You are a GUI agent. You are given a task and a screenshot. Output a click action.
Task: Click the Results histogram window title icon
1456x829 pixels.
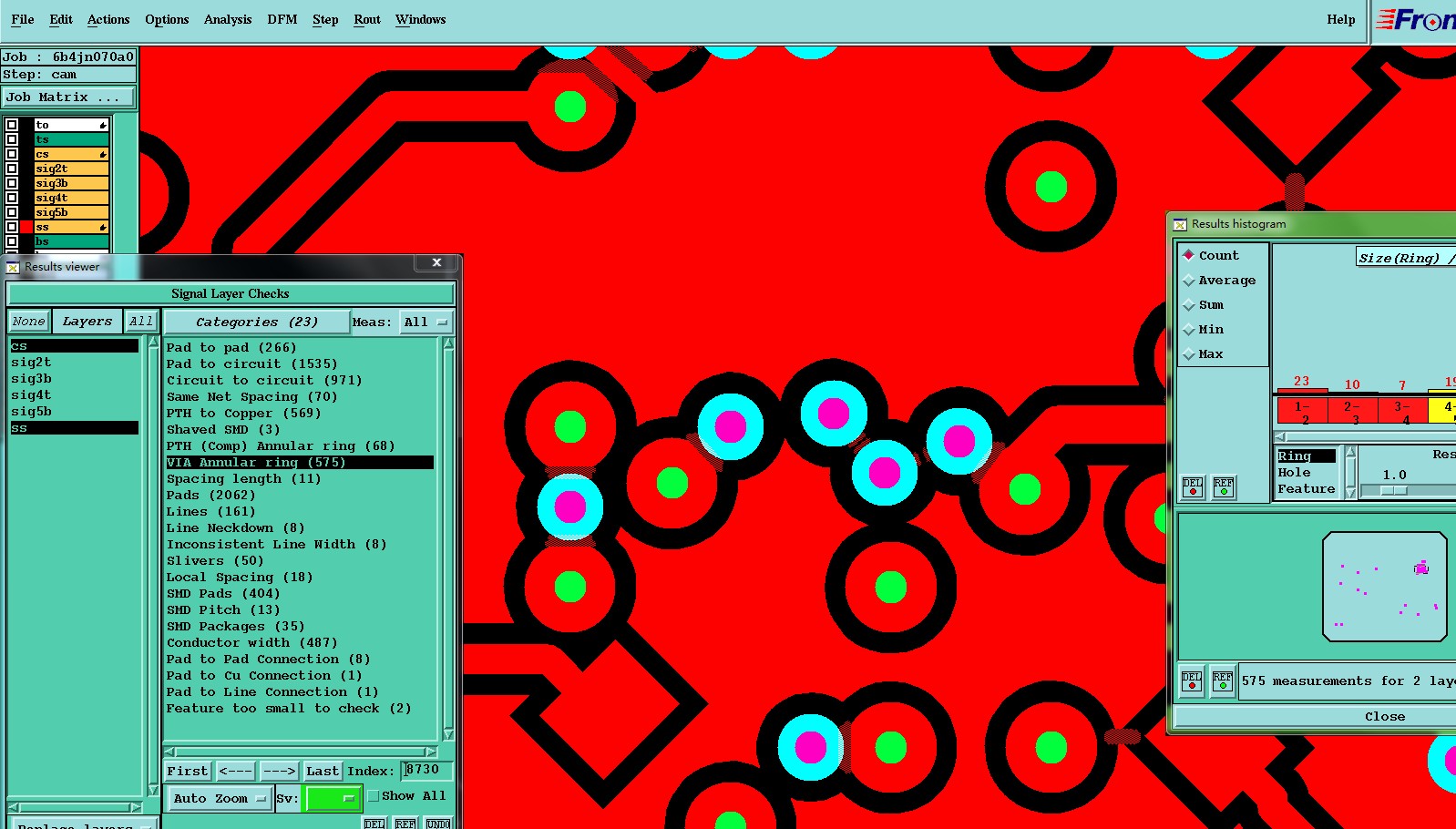[x=1180, y=224]
